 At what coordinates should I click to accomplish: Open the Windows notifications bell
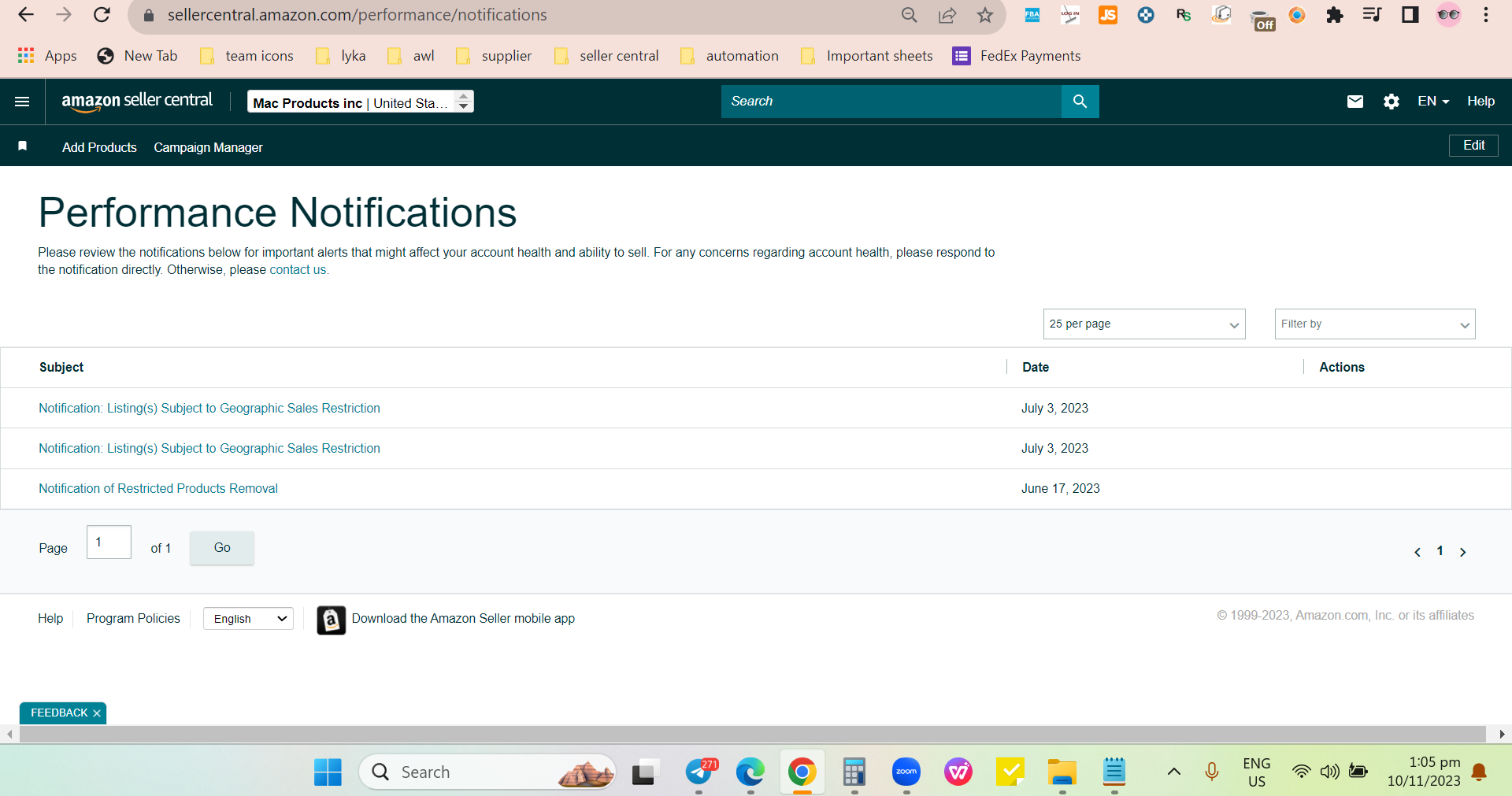(x=1479, y=772)
